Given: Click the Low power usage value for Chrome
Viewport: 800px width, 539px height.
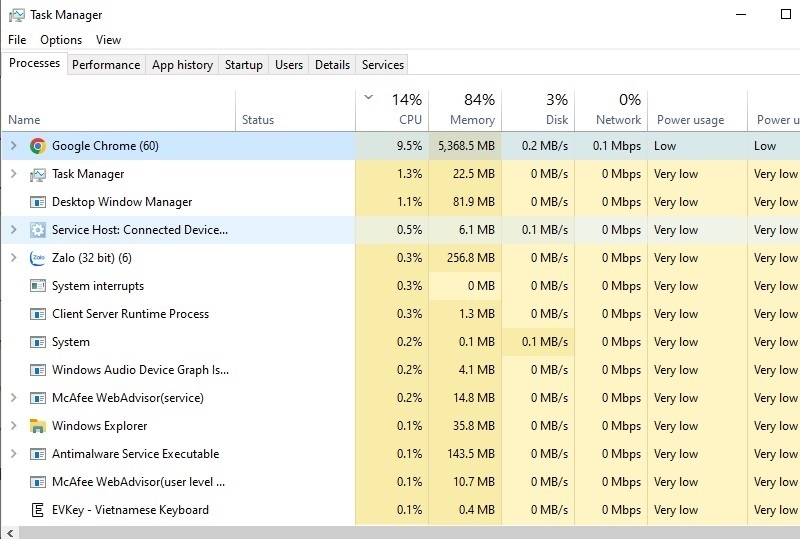Looking at the screenshot, I should [x=665, y=146].
